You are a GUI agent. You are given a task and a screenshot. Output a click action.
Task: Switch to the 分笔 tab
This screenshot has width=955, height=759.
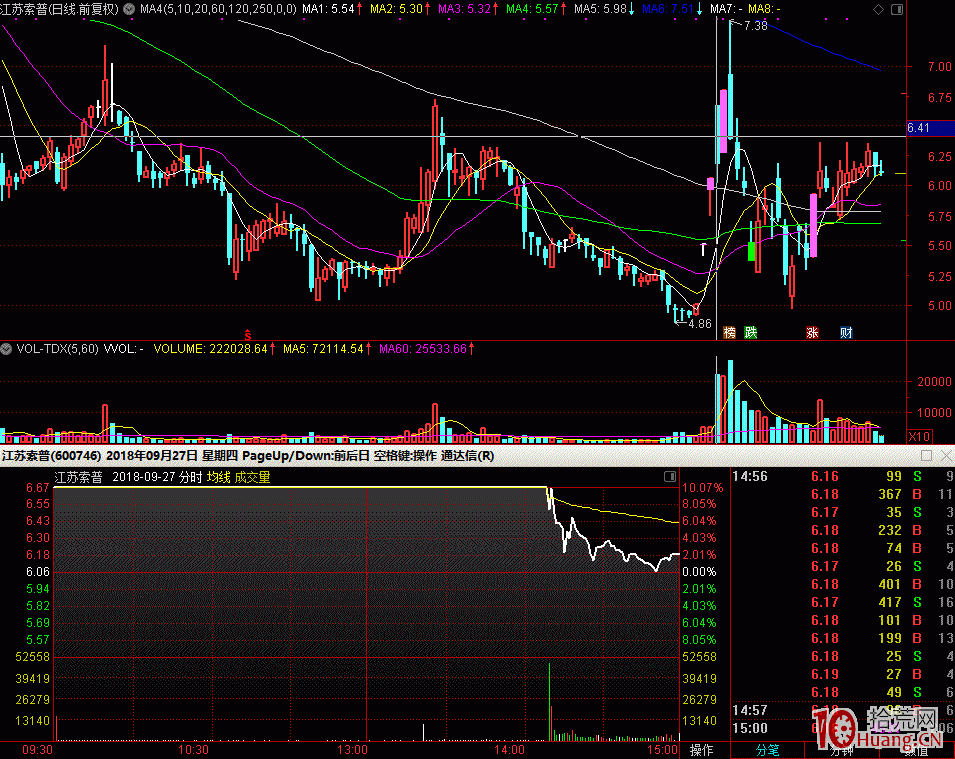(767, 749)
